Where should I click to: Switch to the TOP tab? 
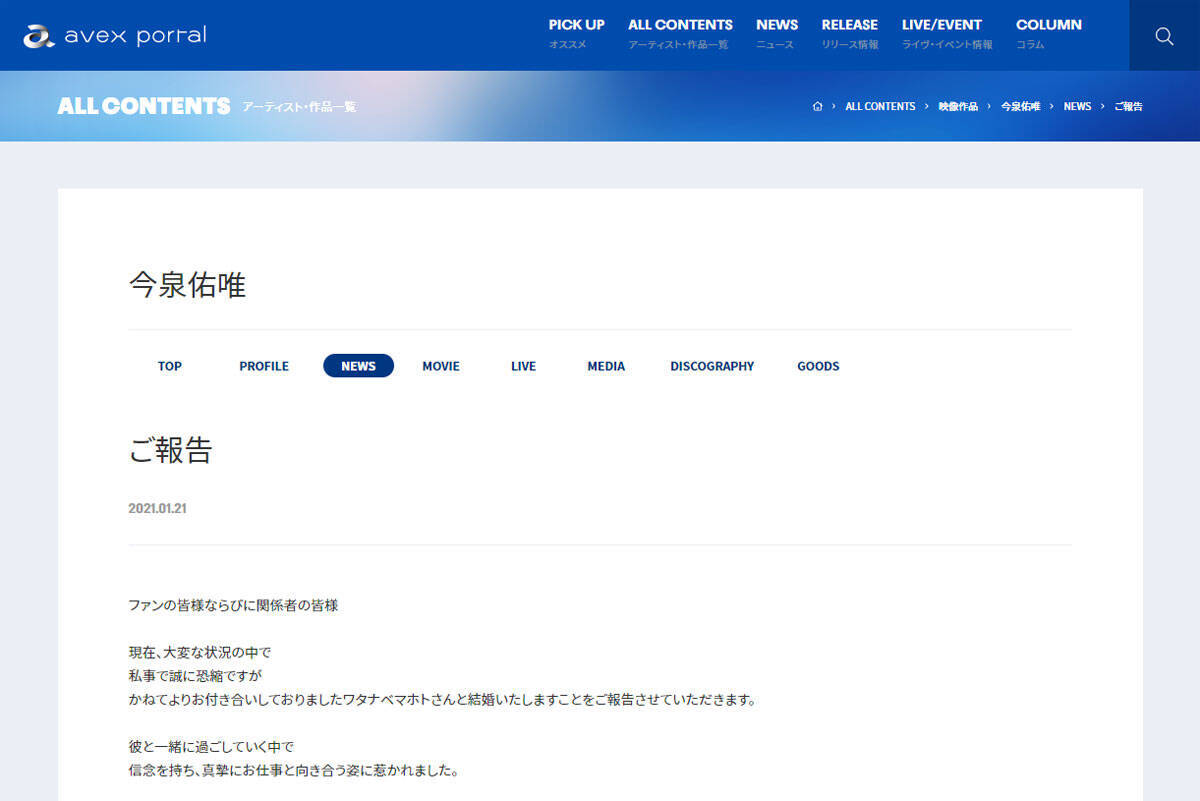coord(170,366)
